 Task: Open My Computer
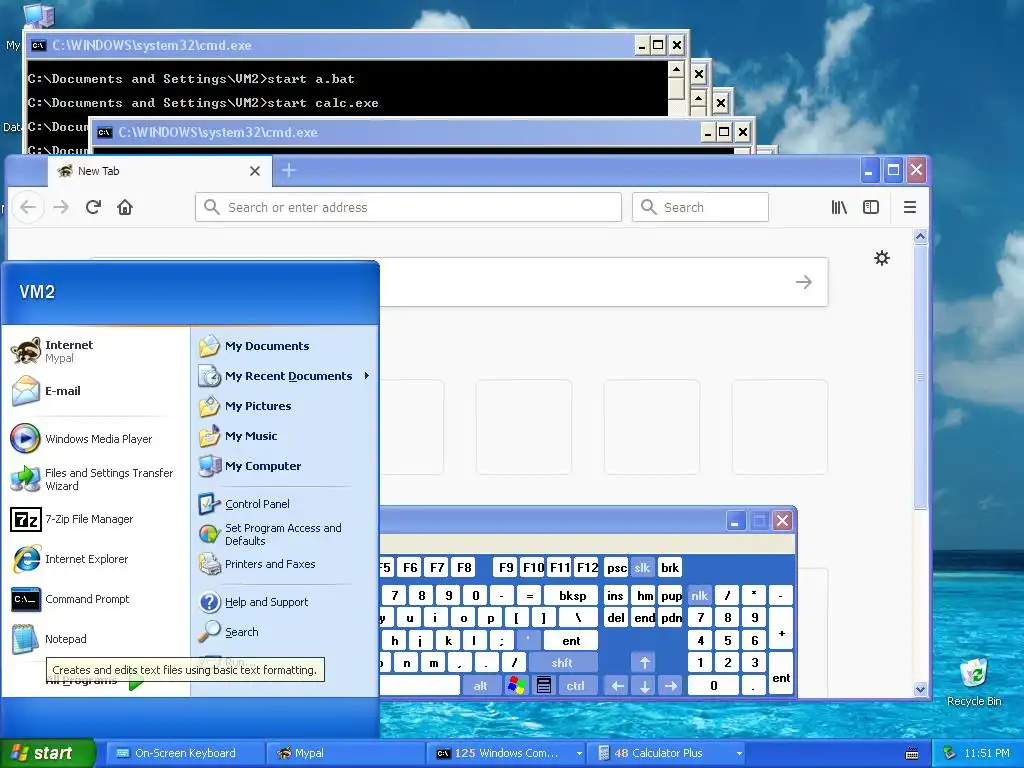284,466
